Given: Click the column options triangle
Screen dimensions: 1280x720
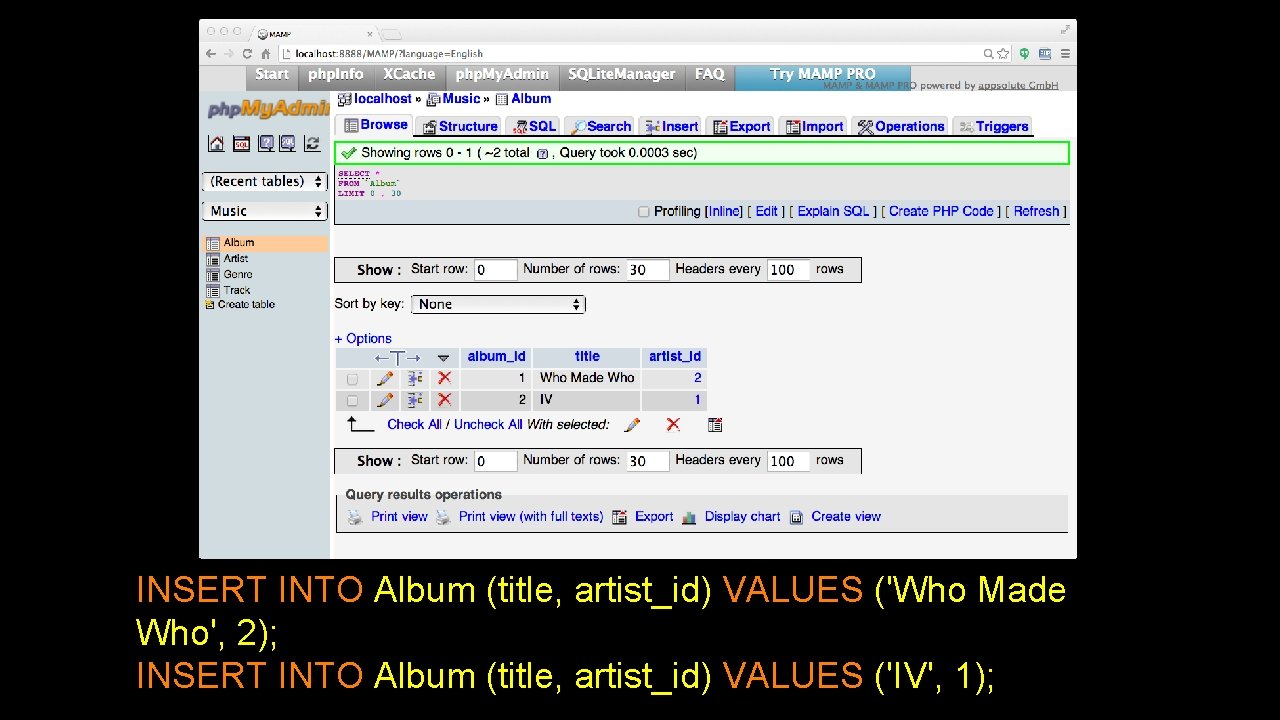Looking at the screenshot, I should click(443, 358).
